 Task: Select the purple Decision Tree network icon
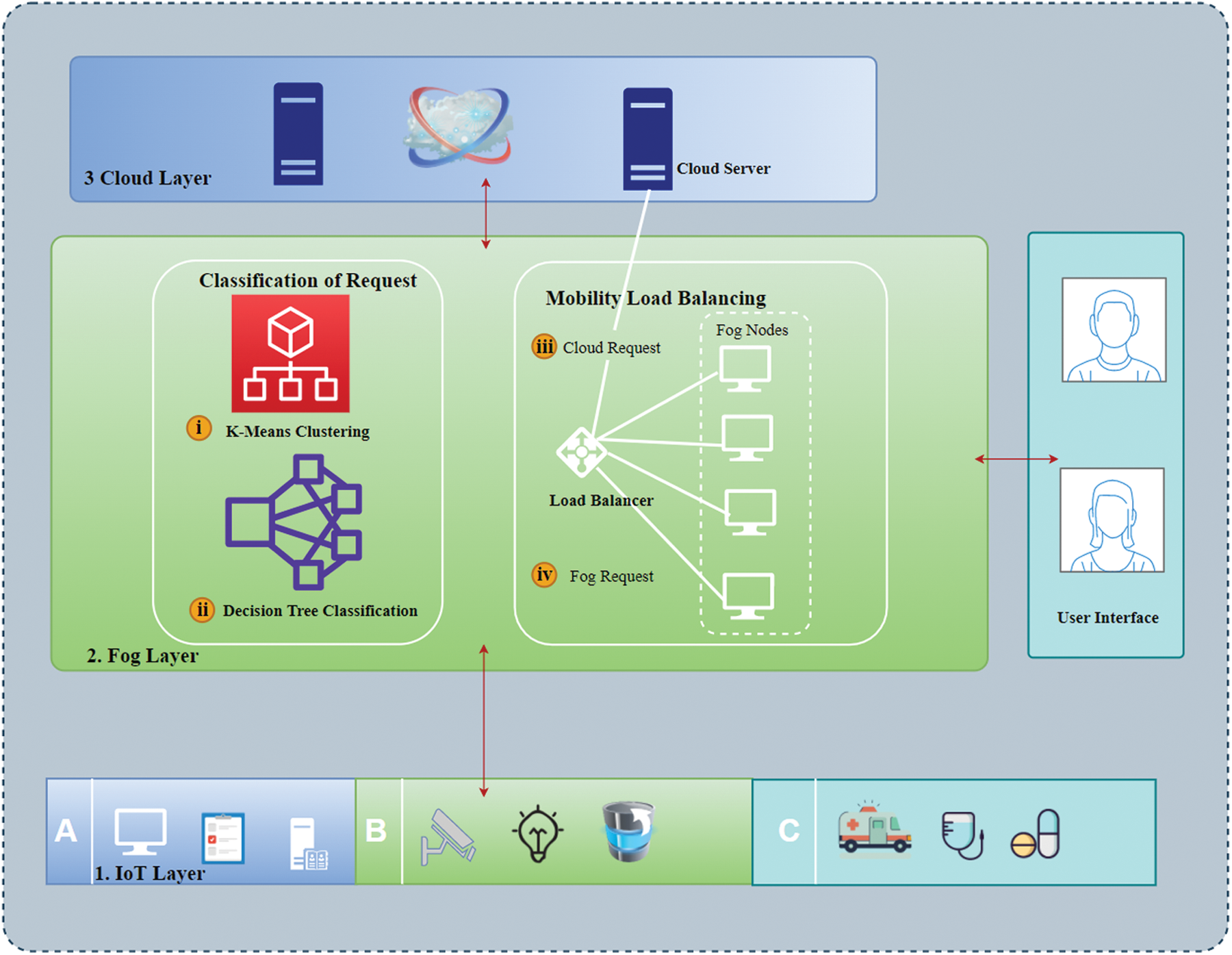(294, 523)
